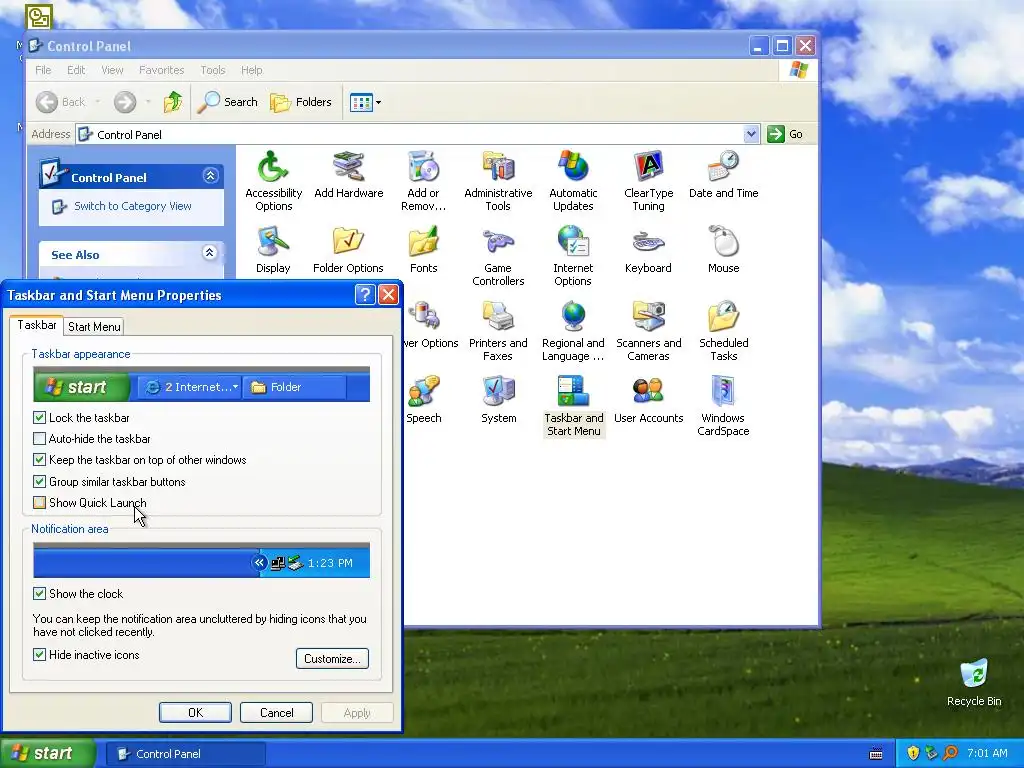Open Scheduled Tasks icon
This screenshot has height=768, width=1024.
pyautogui.click(x=723, y=331)
